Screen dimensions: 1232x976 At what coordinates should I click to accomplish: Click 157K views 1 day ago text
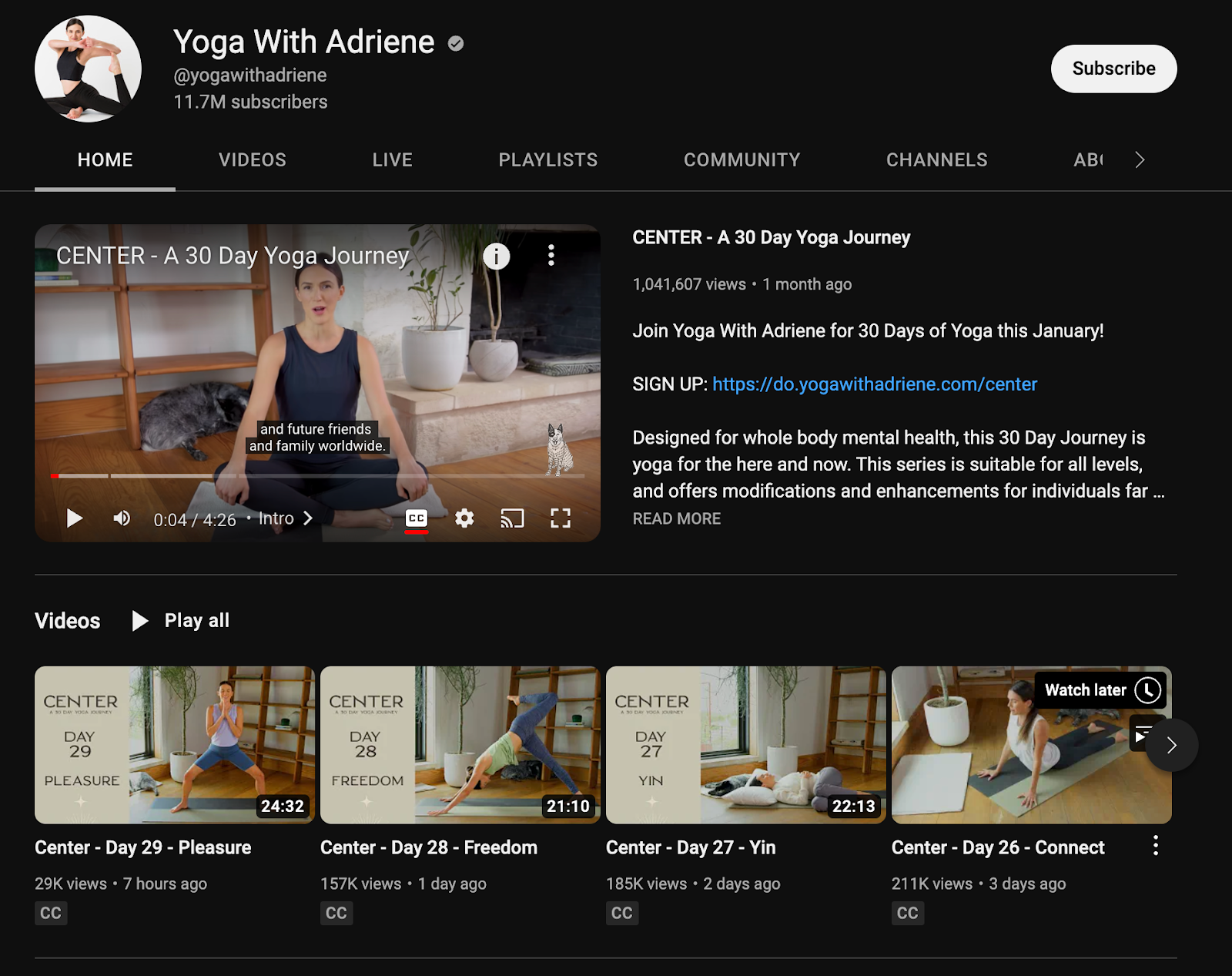click(x=403, y=884)
